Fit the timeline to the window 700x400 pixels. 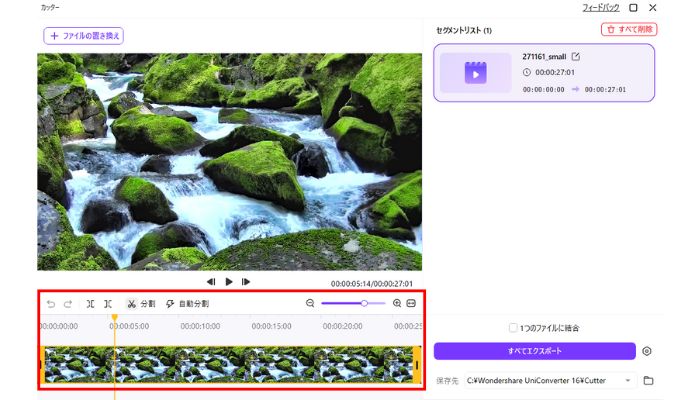pyautogui.click(x=411, y=304)
